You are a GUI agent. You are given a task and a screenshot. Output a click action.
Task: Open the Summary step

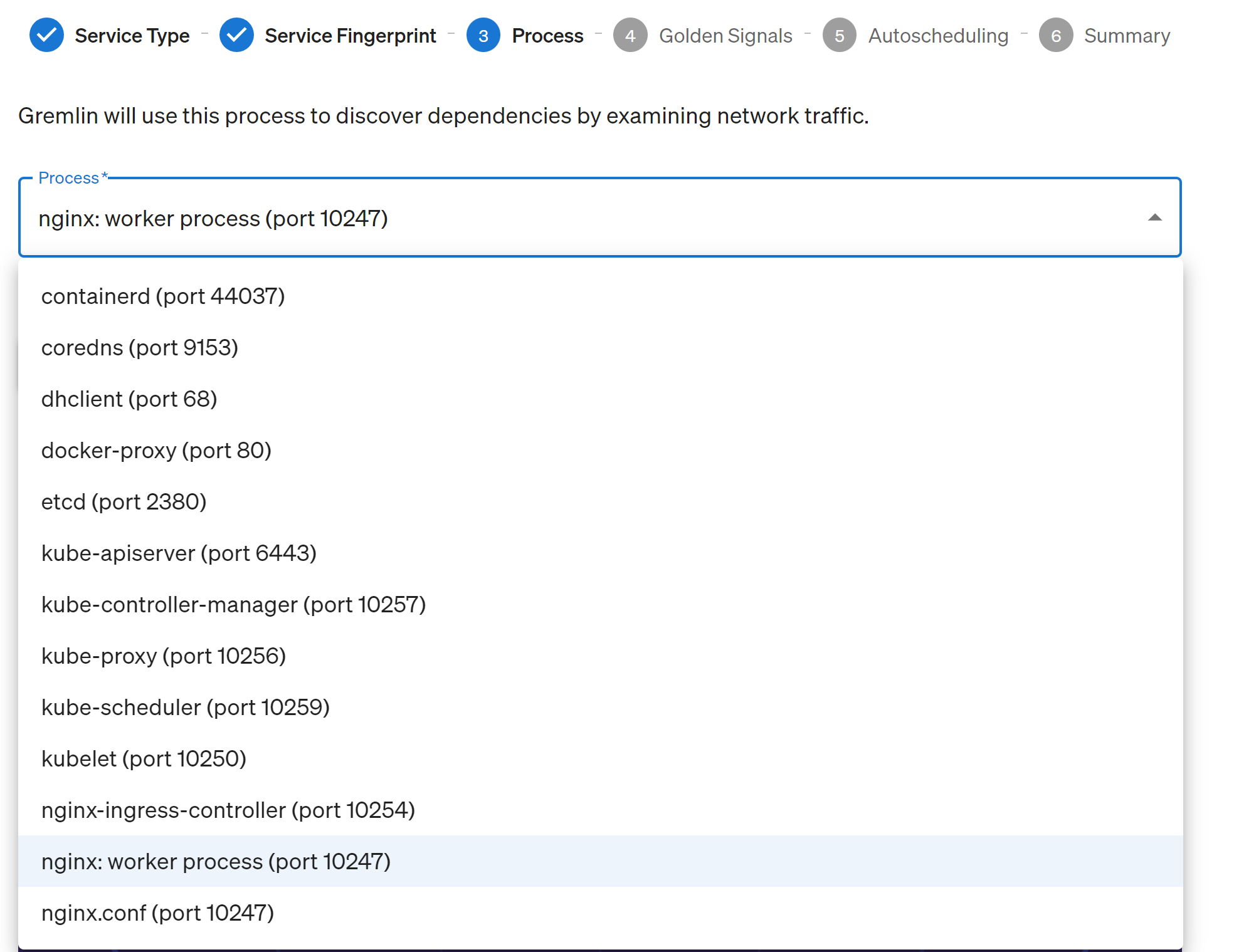click(x=1127, y=36)
